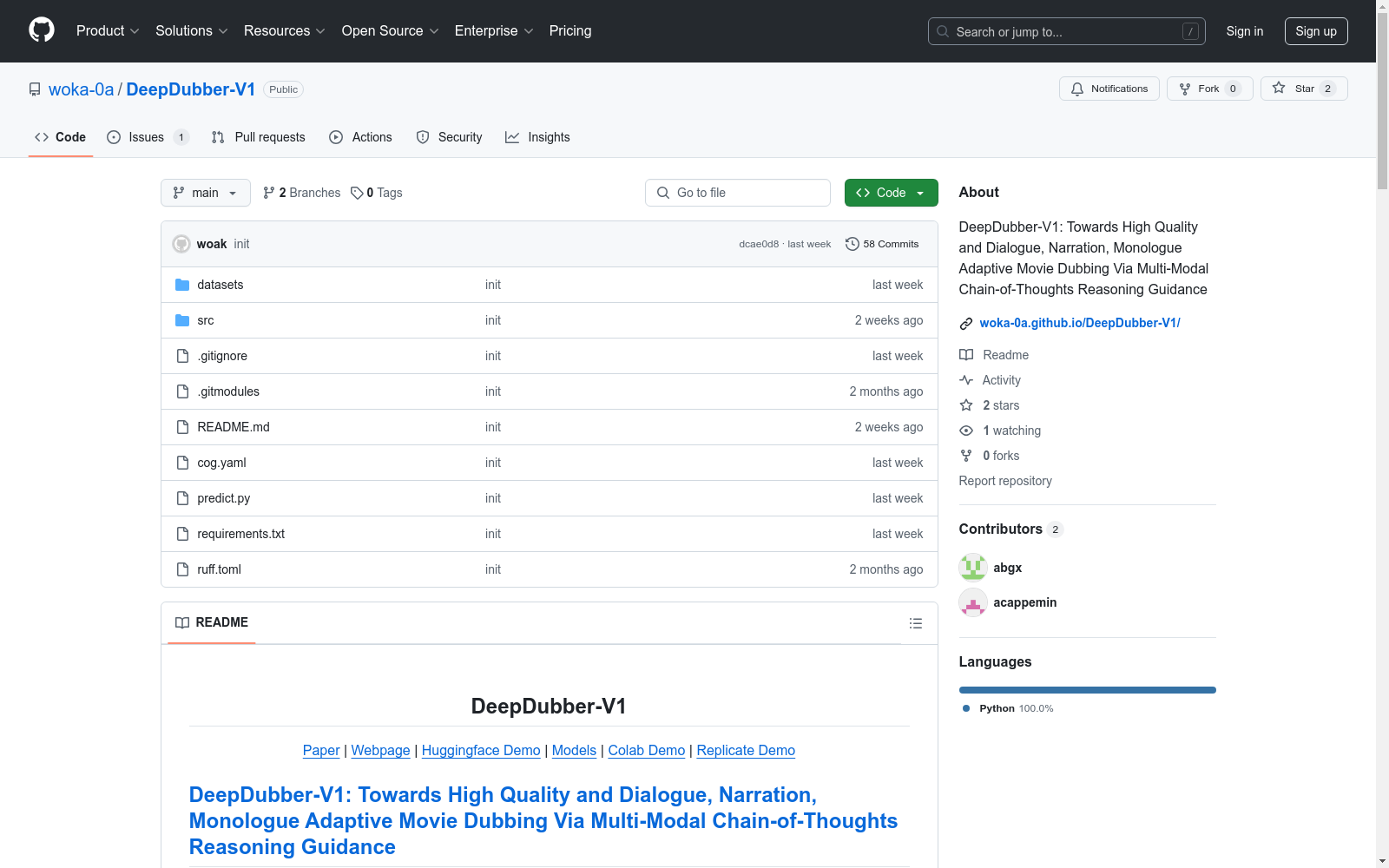Click the abgx contributor avatar
The height and width of the screenshot is (868, 1389).
point(973,568)
